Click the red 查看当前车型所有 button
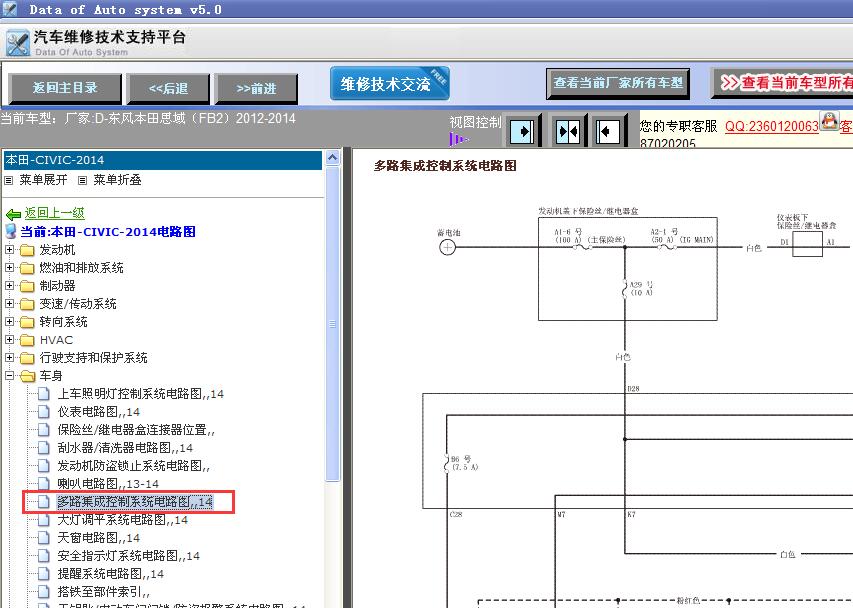This screenshot has width=853, height=608. click(782, 83)
